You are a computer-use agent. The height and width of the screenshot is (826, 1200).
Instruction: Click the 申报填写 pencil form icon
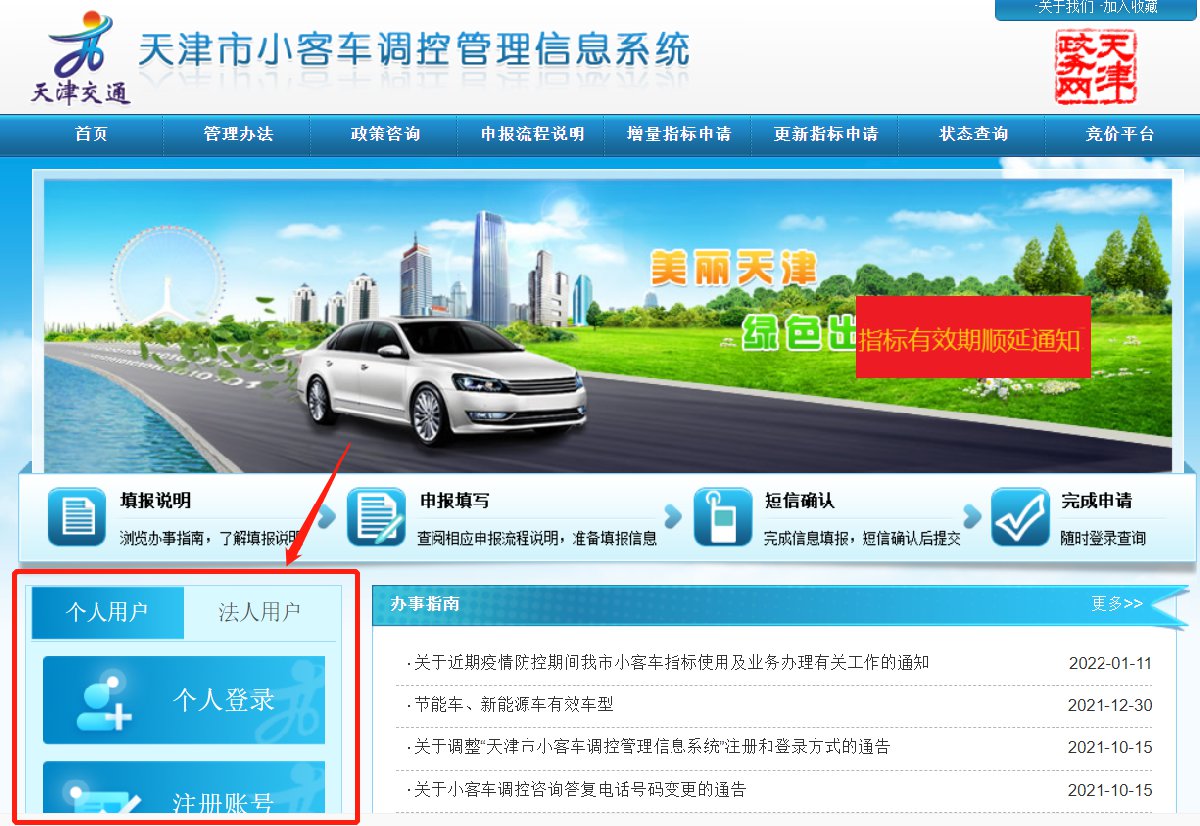tap(376, 517)
